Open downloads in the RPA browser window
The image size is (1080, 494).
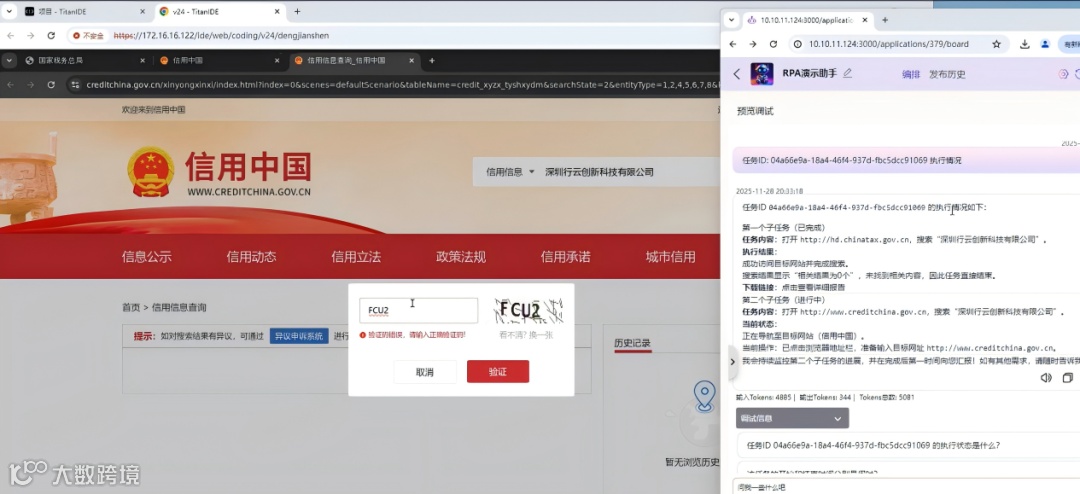1025,44
